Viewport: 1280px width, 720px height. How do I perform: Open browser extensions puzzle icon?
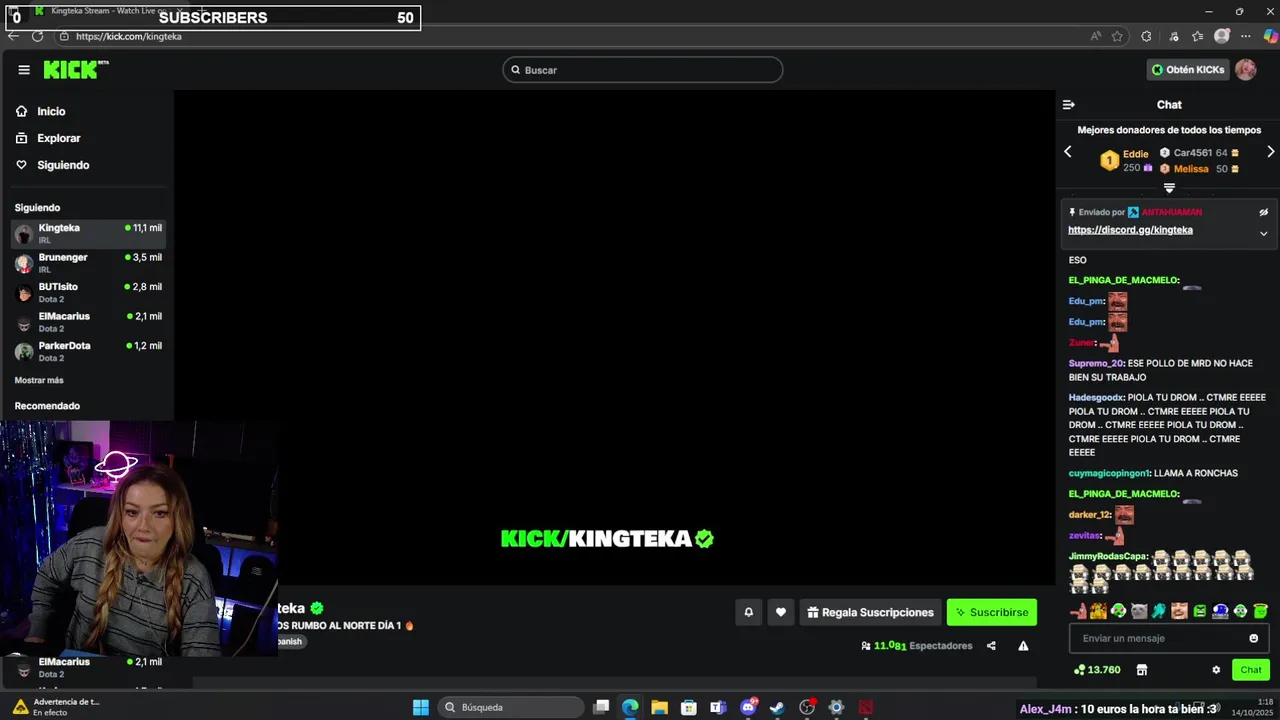1146,36
